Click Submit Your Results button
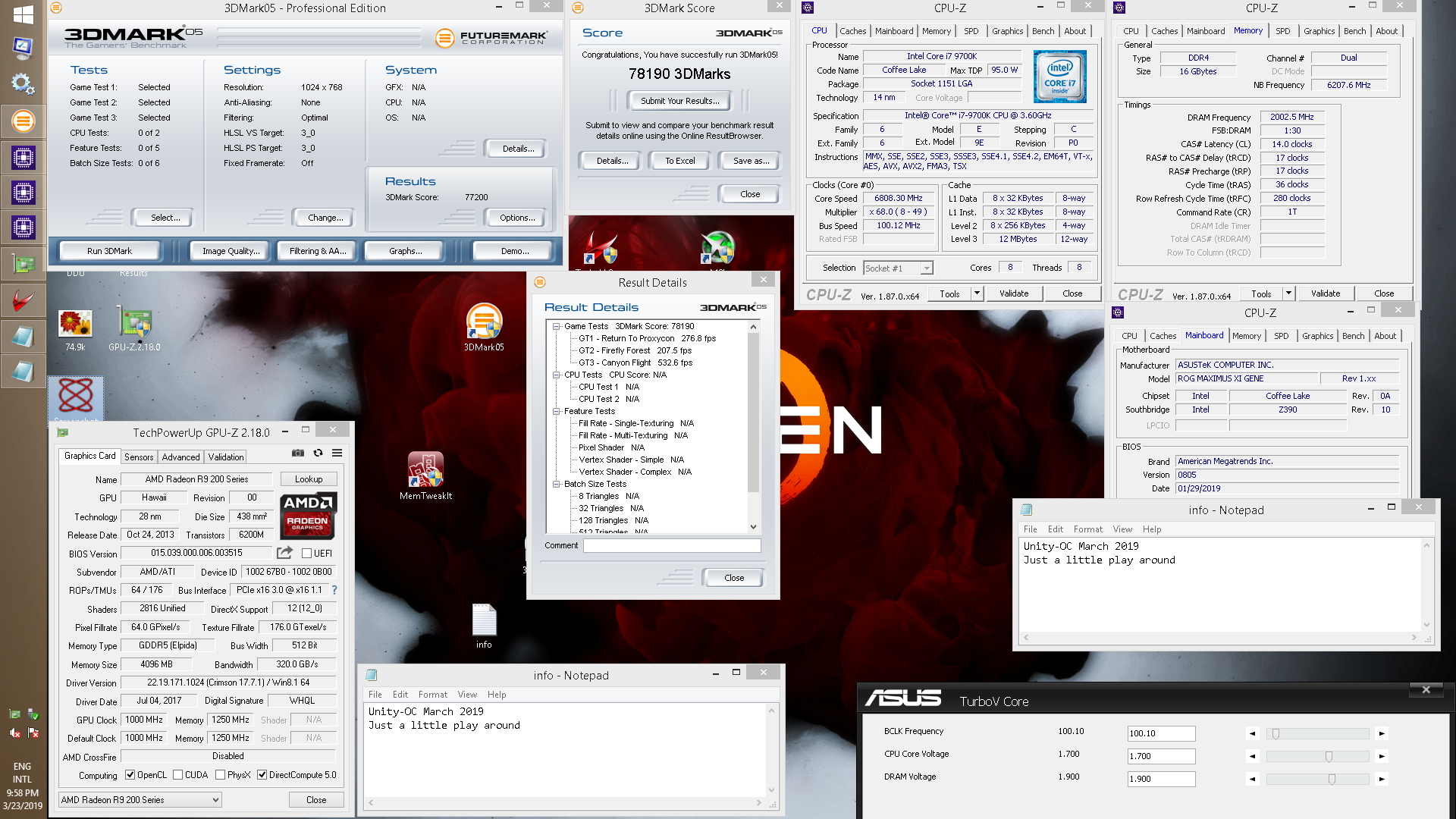The image size is (1456, 819). point(679,101)
